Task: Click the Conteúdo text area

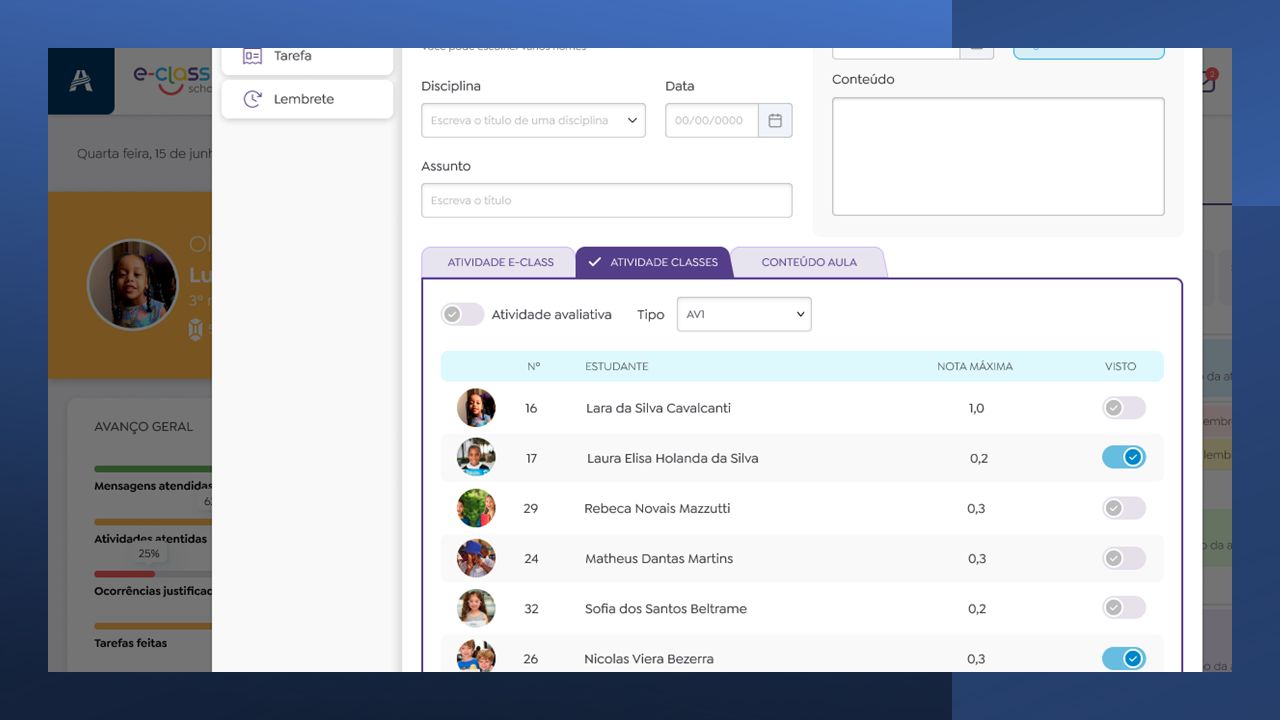Action: pos(998,156)
